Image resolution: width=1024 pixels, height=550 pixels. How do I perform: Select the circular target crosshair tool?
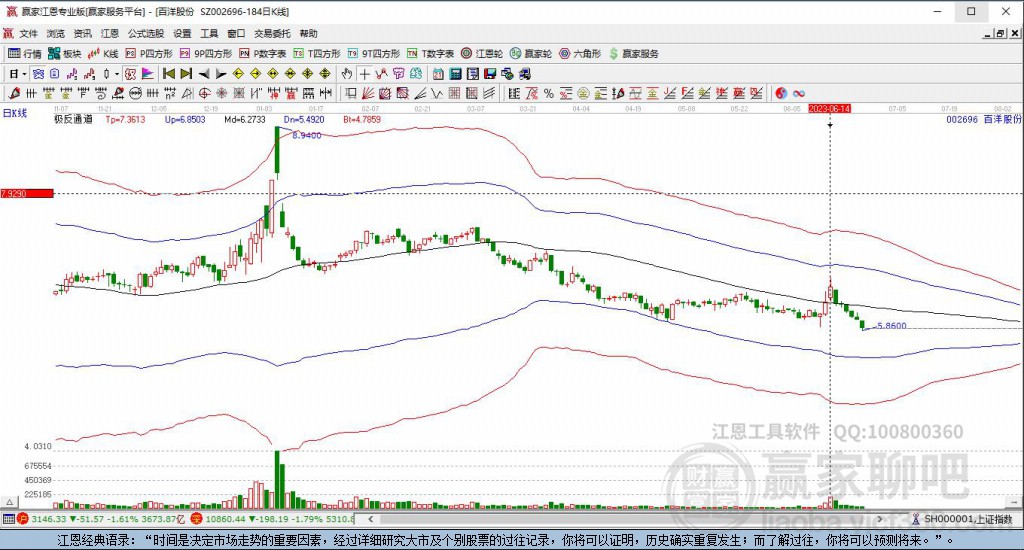[x=204, y=93]
